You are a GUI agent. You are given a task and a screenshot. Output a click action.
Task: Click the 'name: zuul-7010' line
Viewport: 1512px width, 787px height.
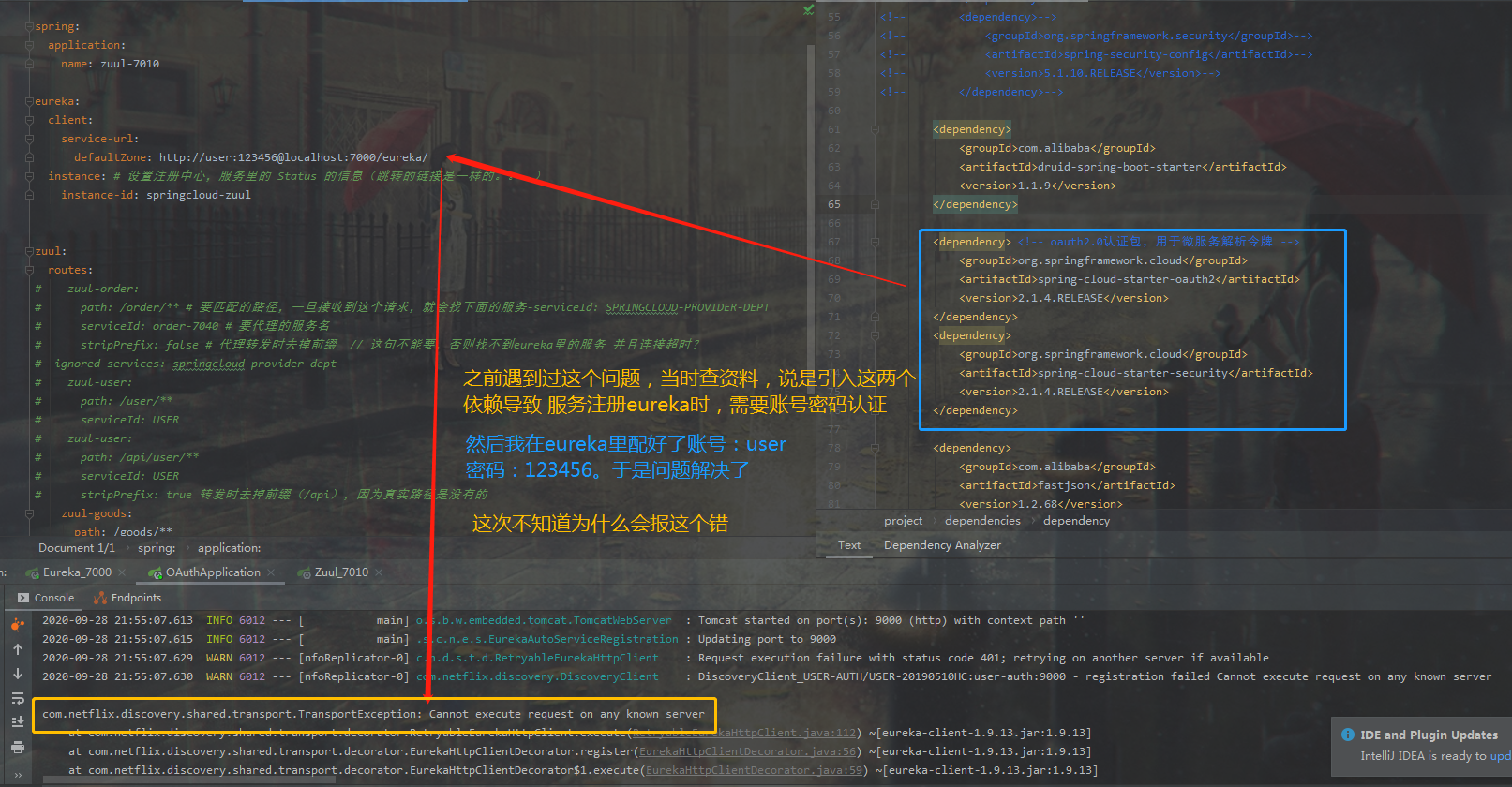coord(111,64)
